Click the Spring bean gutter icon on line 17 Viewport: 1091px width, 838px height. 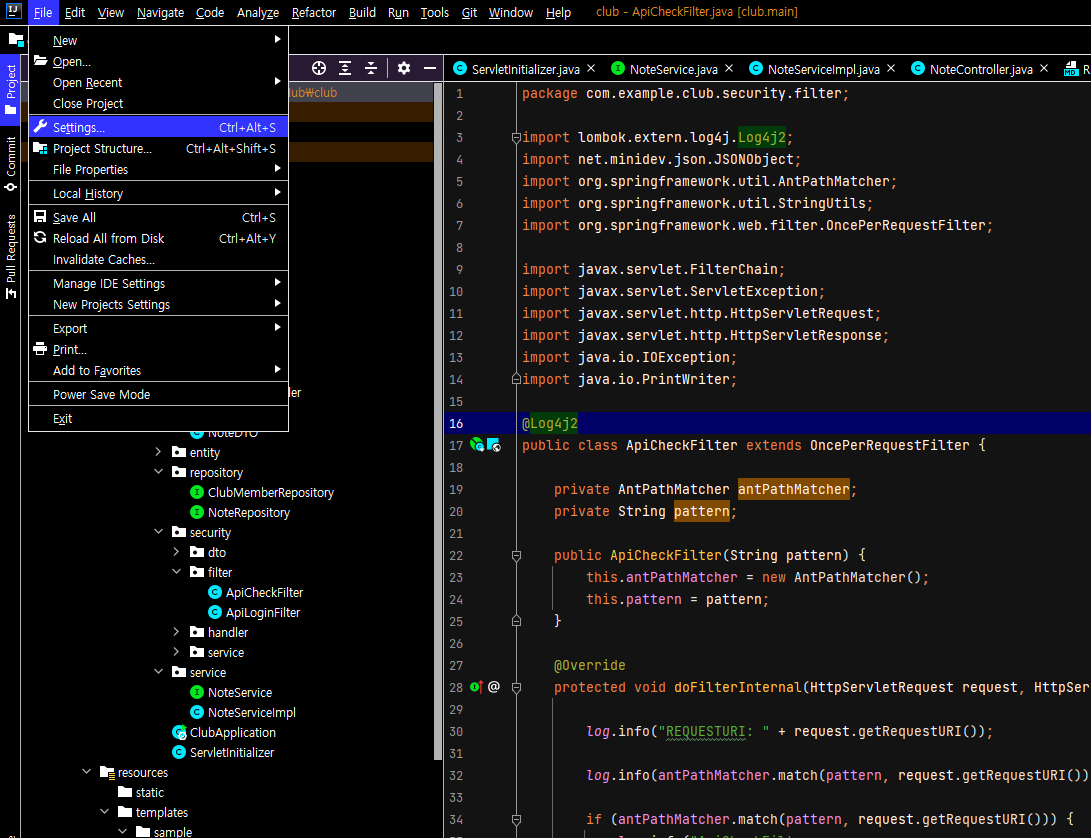493,445
